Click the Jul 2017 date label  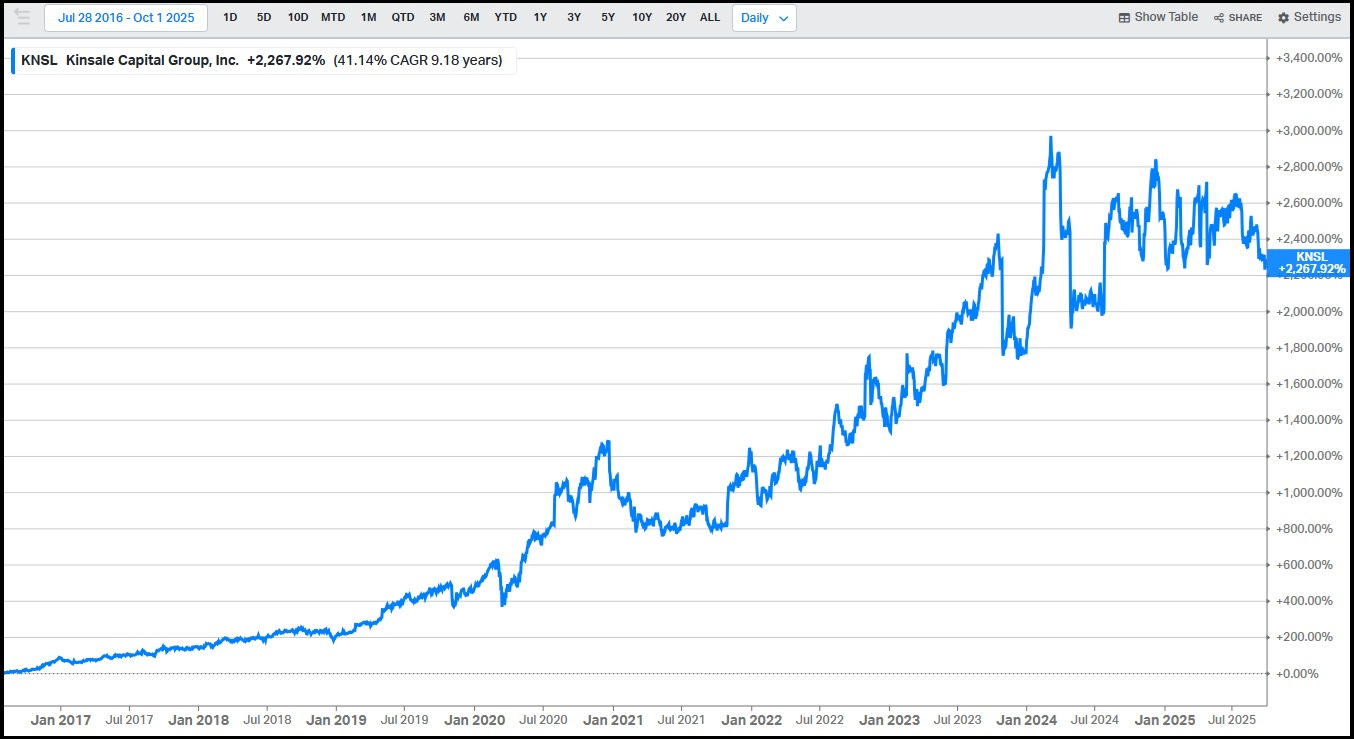tap(129, 720)
